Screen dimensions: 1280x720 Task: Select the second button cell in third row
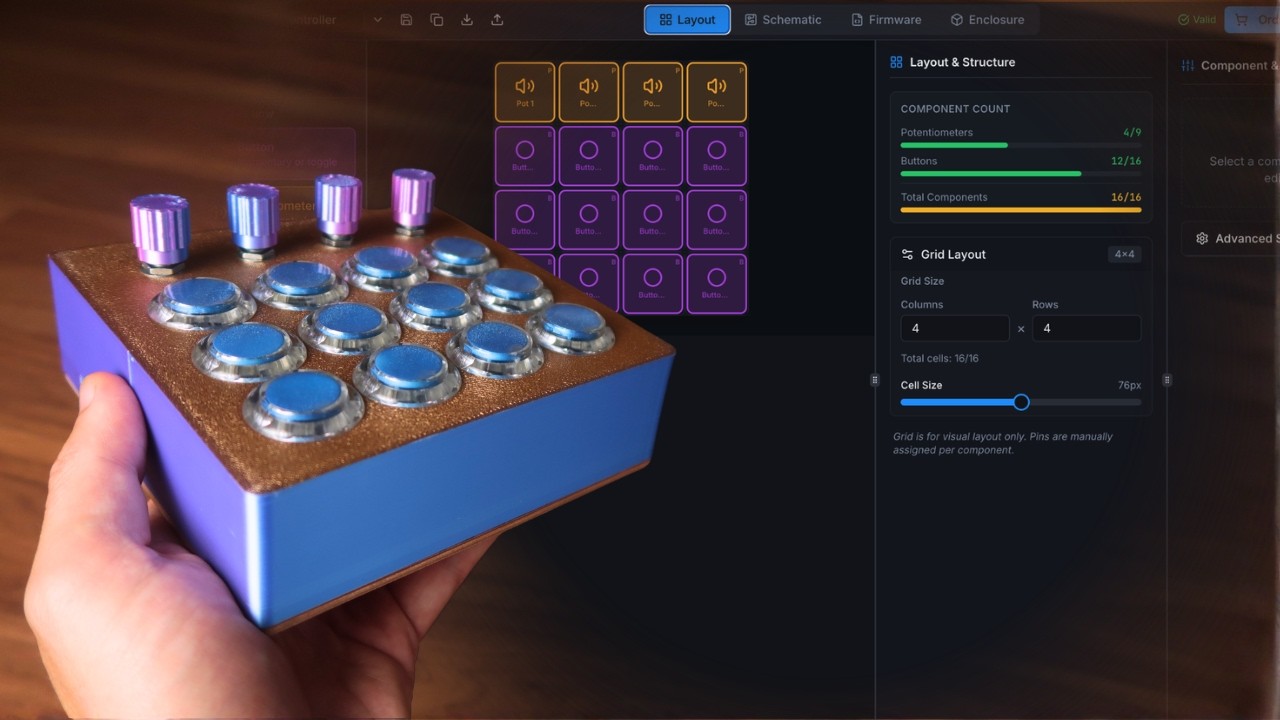[x=589, y=220]
